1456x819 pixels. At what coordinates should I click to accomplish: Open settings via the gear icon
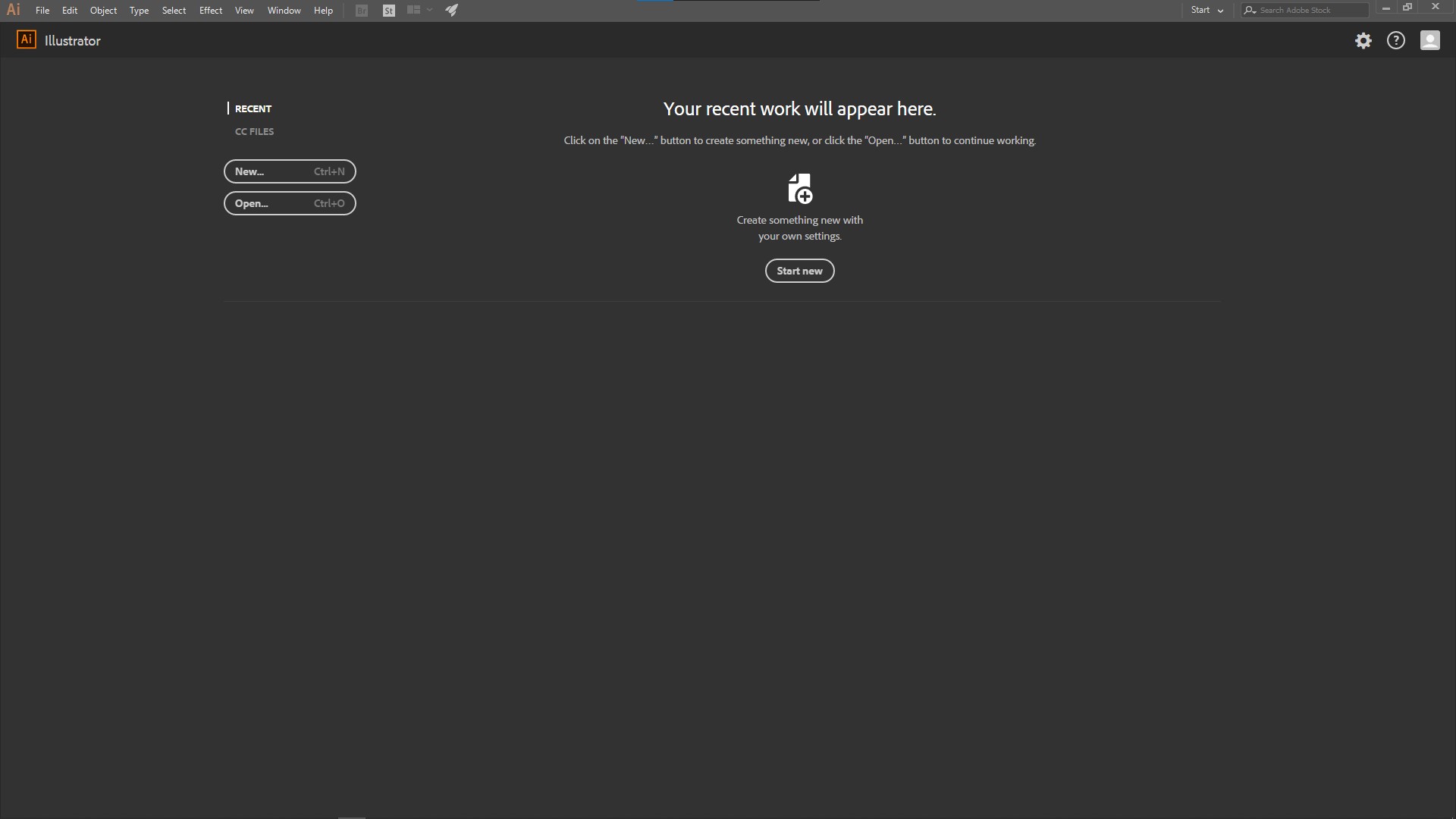(x=1363, y=41)
